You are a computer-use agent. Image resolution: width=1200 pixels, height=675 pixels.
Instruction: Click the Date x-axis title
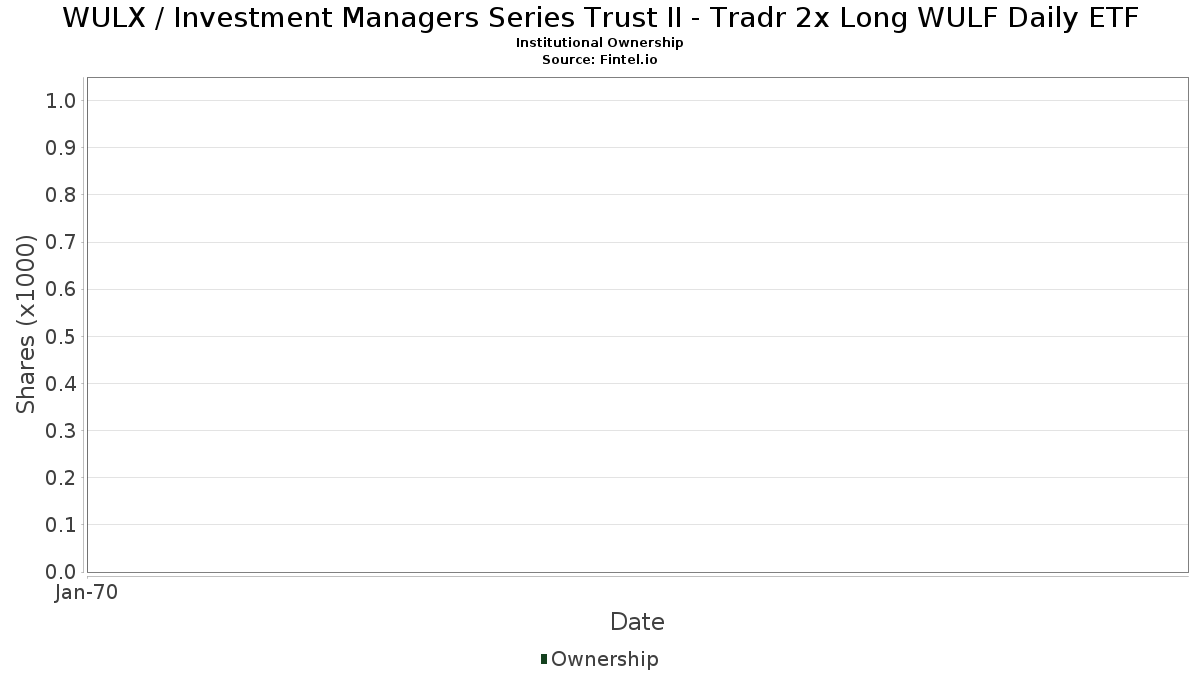637,622
